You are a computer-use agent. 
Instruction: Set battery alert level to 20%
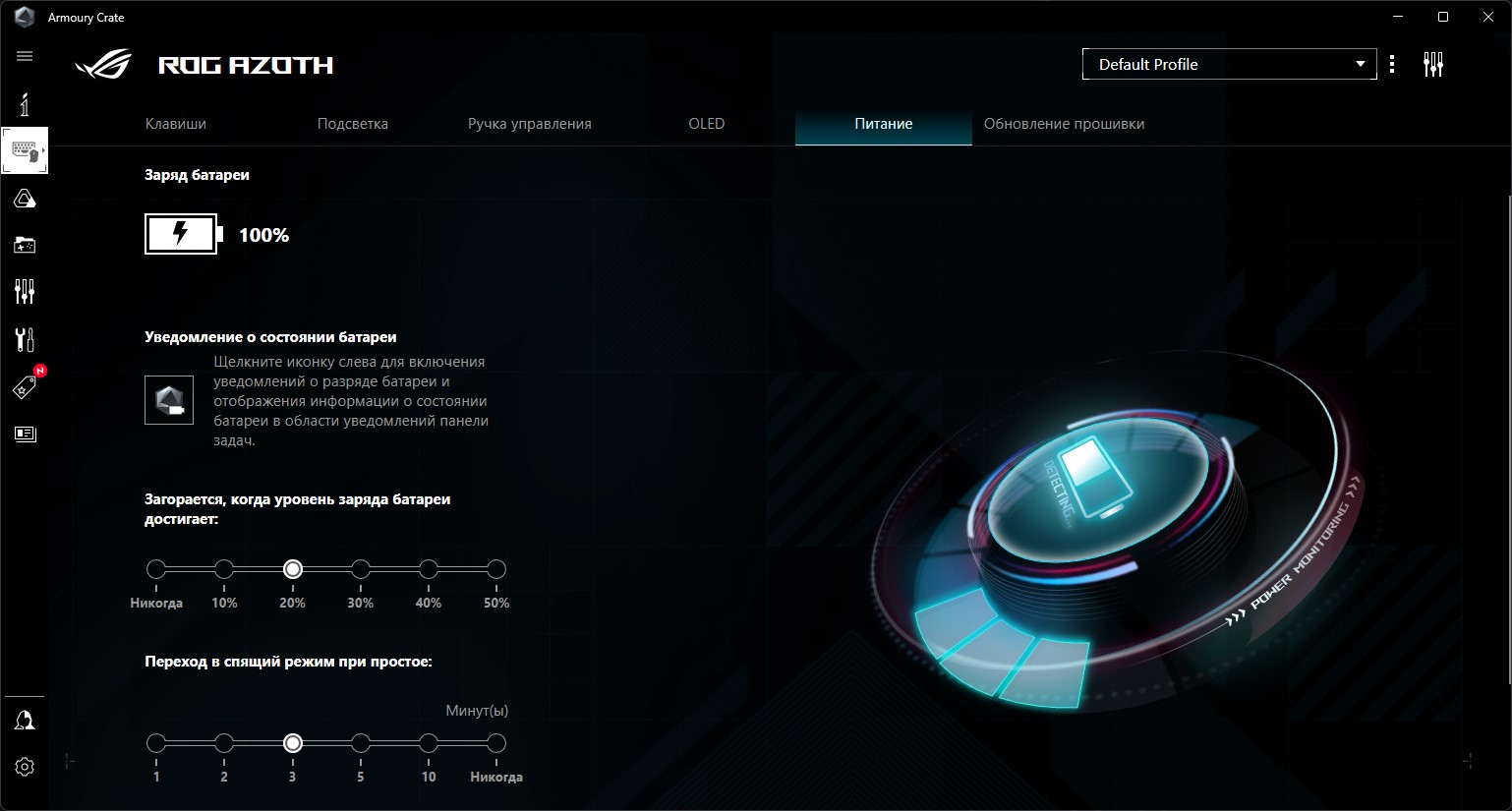click(292, 569)
